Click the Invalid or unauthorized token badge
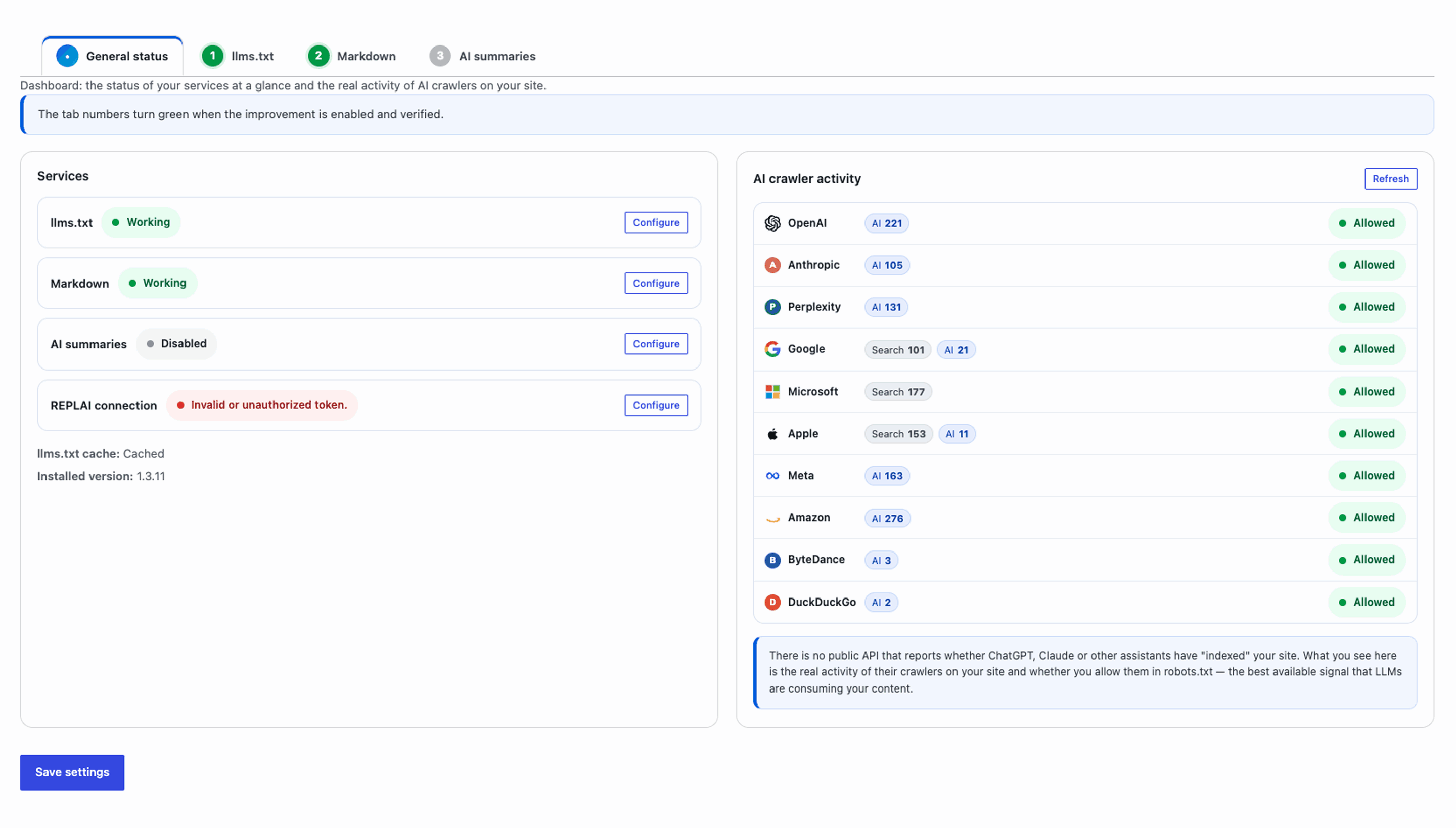This screenshot has height=828, width=1456. [x=262, y=405]
